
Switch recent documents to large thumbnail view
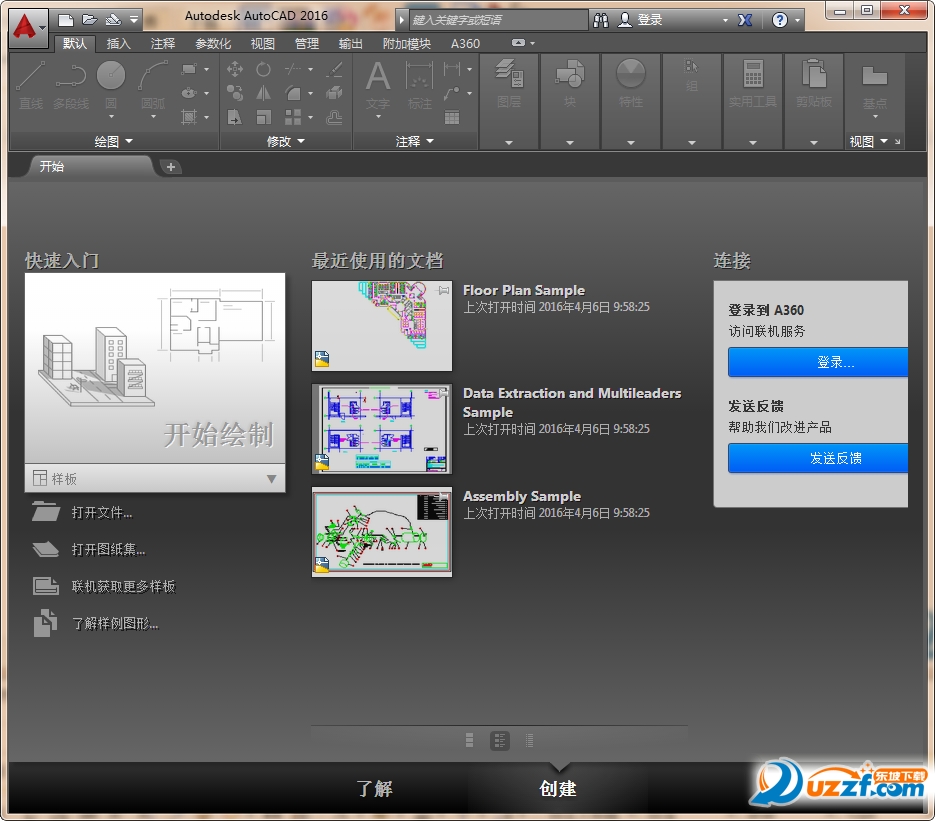click(x=470, y=740)
